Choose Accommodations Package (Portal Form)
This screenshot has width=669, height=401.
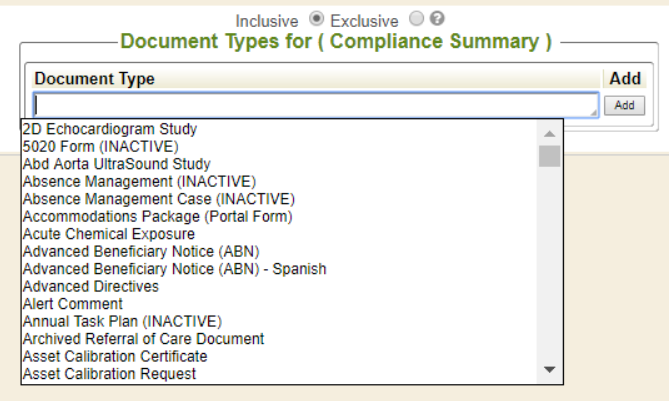coord(157,216)
